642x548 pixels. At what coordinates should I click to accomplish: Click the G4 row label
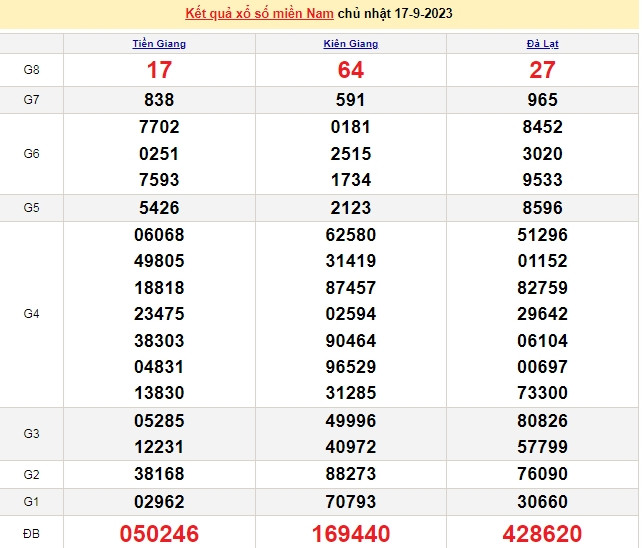31,314
